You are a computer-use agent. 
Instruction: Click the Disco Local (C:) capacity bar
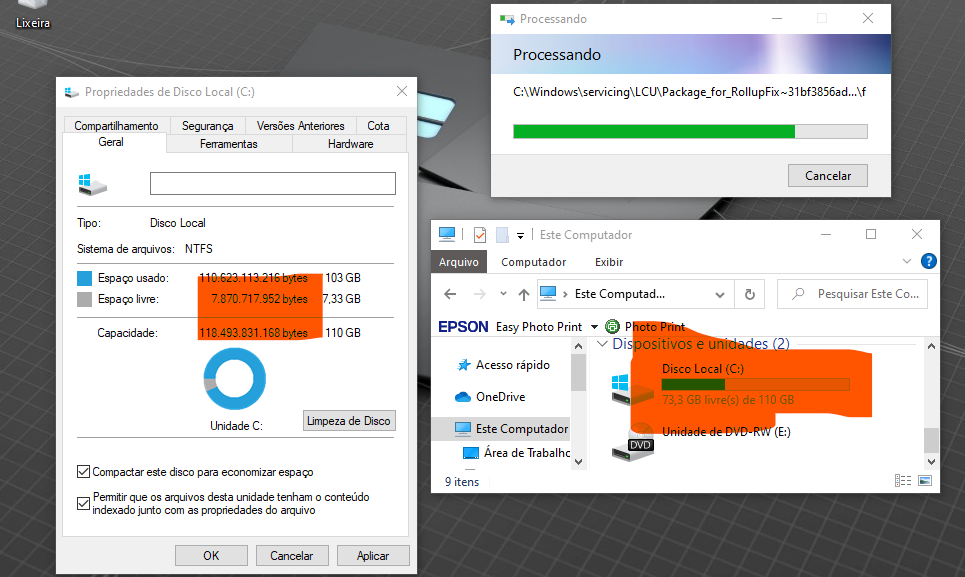pyautogui.click(x=755, y=384)
